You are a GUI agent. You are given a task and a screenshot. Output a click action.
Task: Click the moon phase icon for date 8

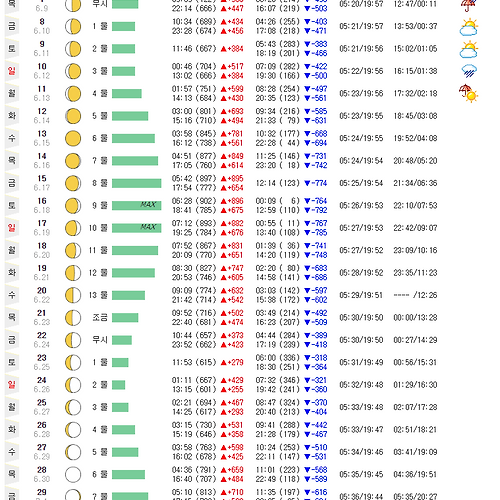click(x=73, y=26)
